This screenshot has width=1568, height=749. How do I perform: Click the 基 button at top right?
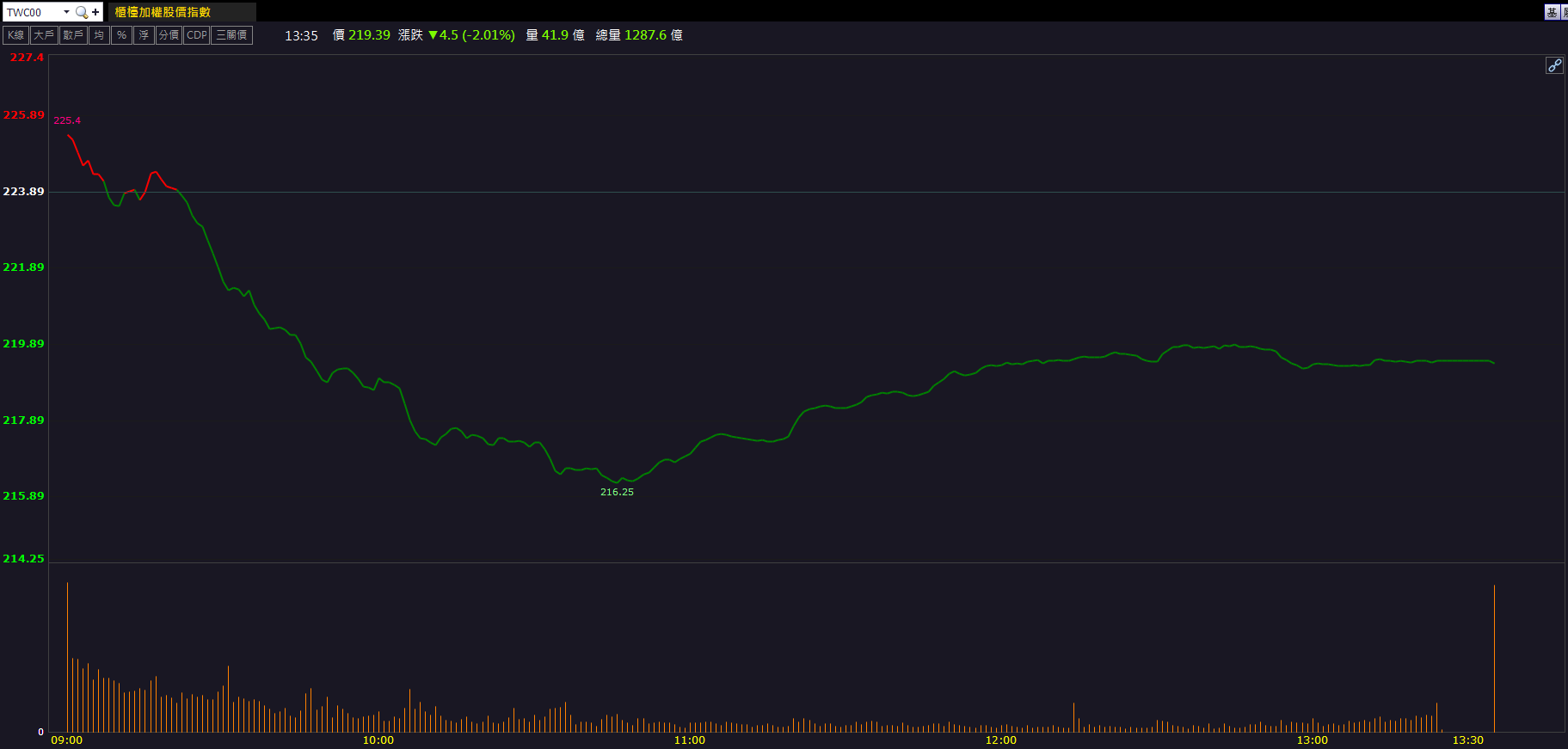(1552, 12)
